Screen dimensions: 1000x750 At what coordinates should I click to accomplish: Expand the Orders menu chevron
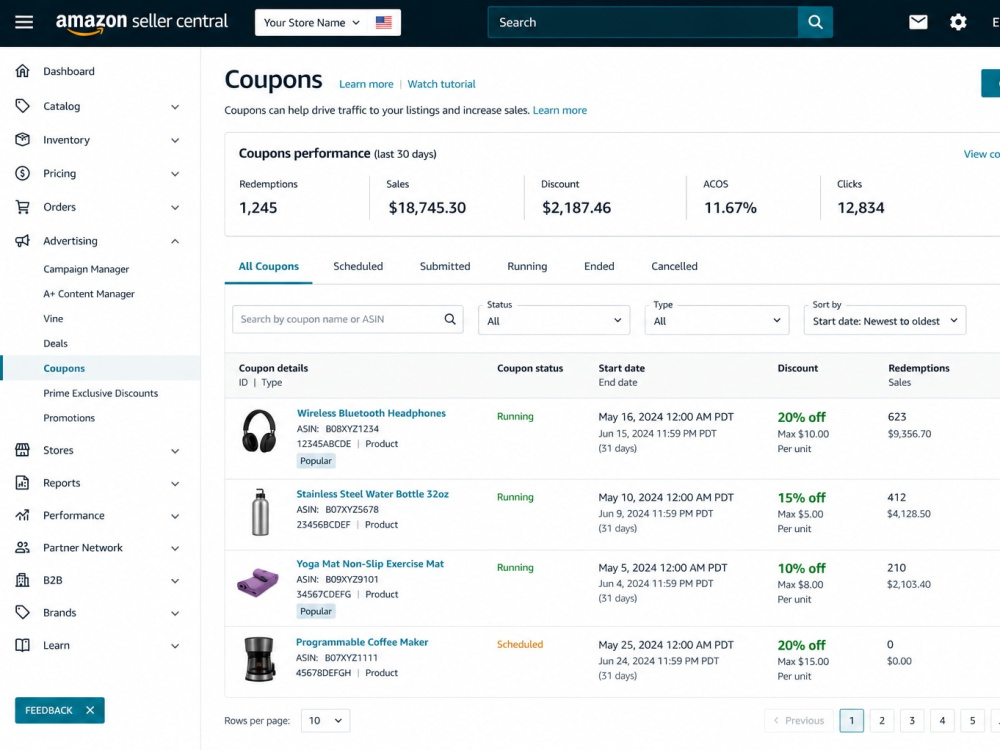tap(175, 208)
